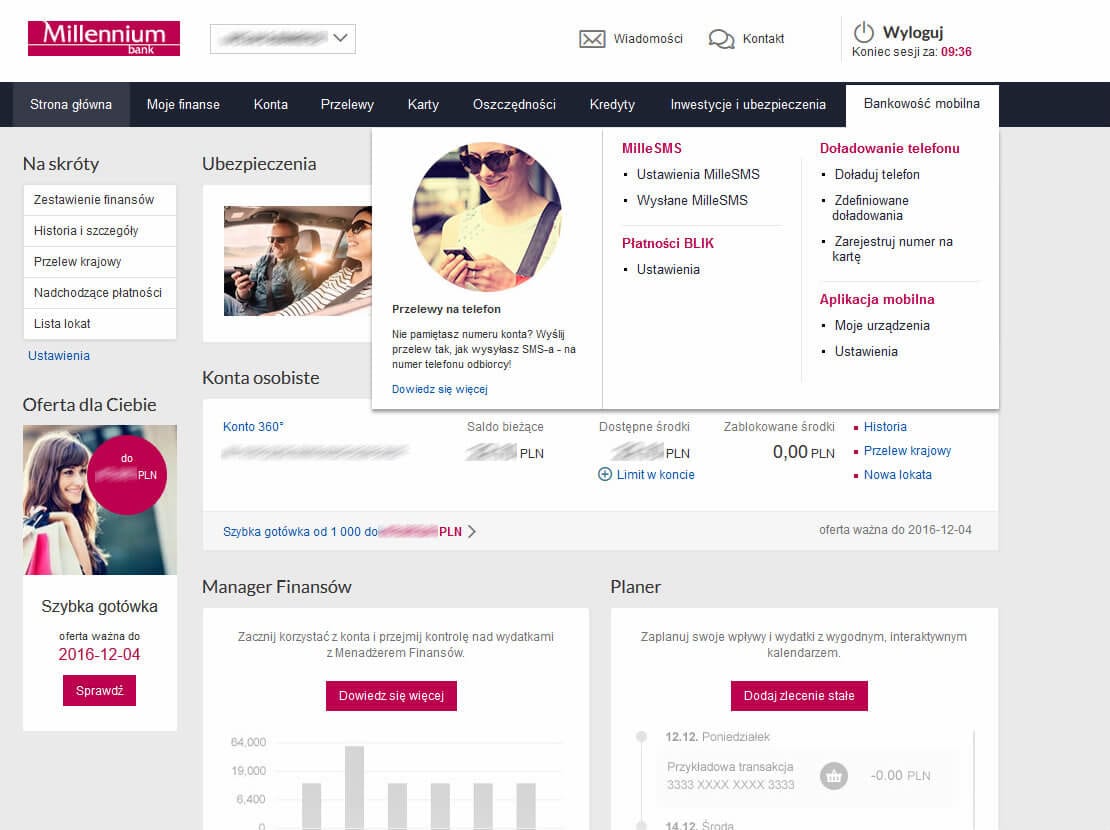Screen dimensions: 1110x830
Task: Open the Konto 360° account link
Action: 253,426
